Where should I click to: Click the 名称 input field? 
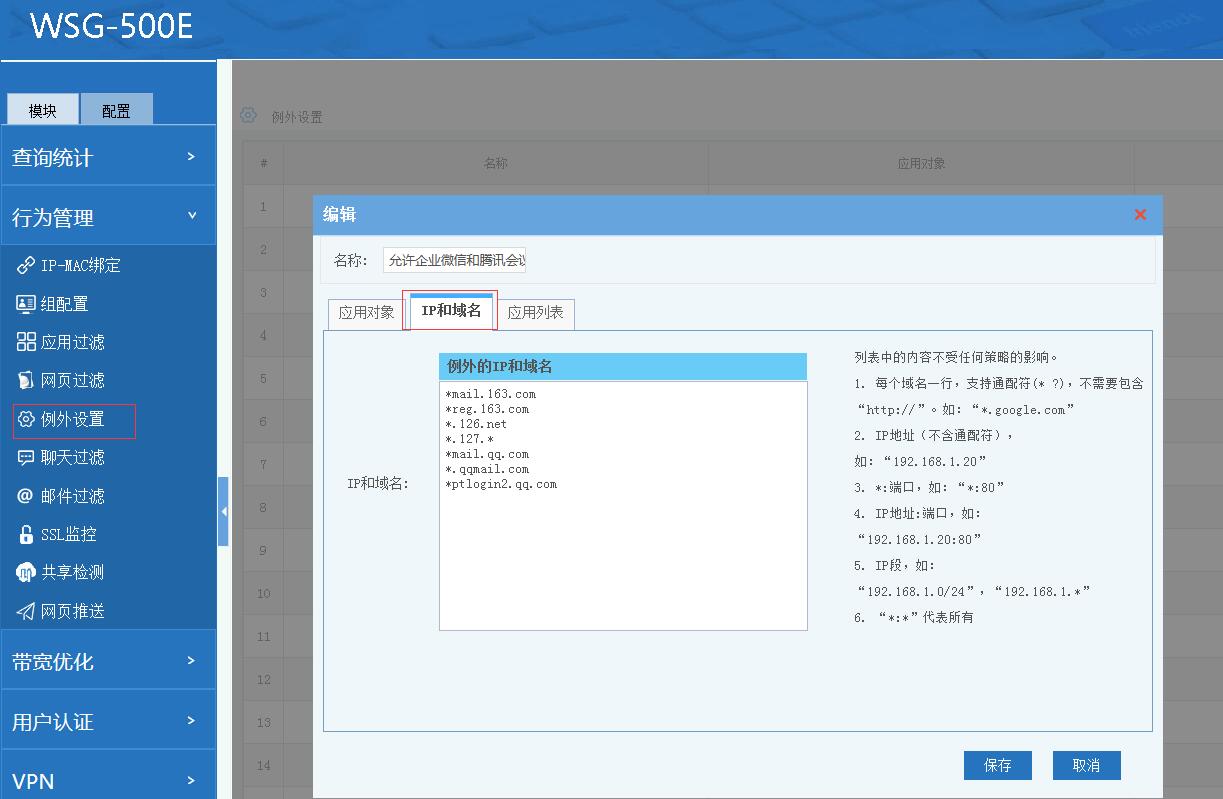(455, 261)
